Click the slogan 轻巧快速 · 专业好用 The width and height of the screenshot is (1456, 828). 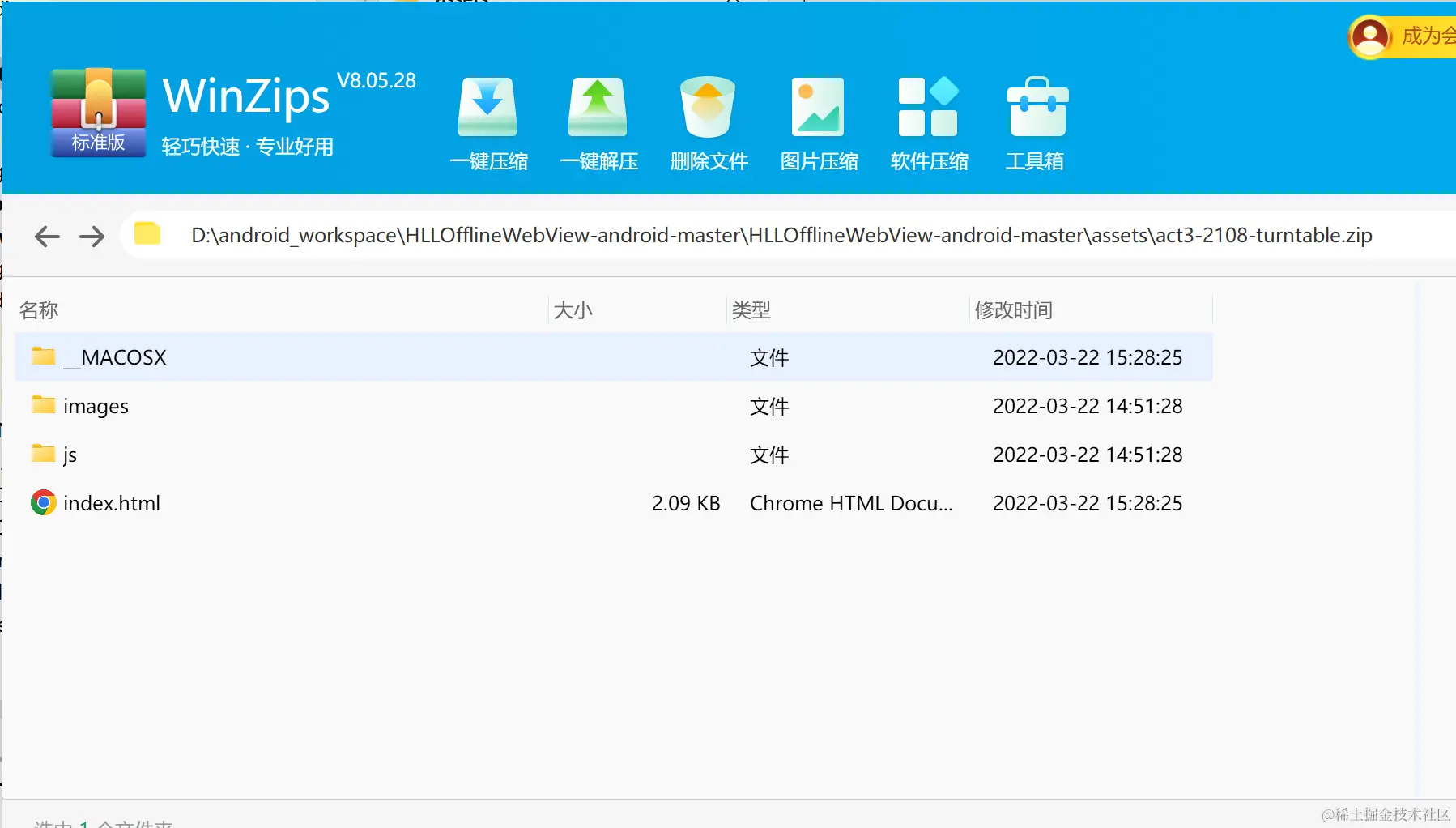click(248, 147)
